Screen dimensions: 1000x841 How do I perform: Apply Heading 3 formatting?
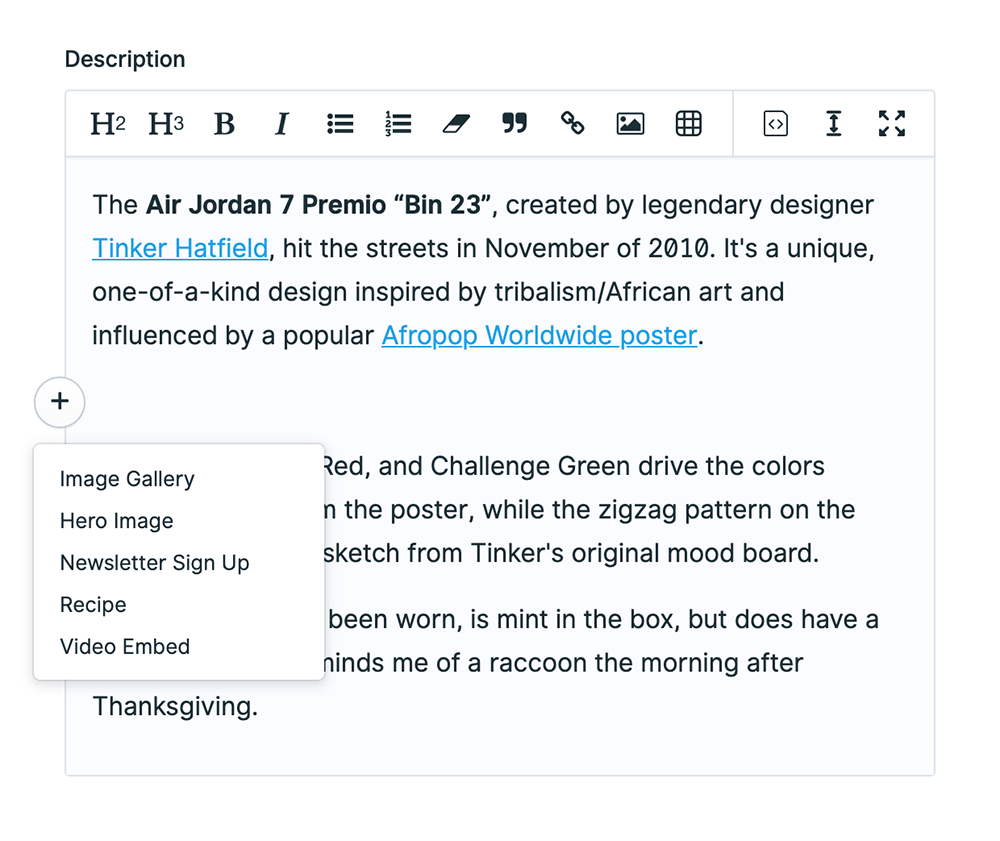166,124
